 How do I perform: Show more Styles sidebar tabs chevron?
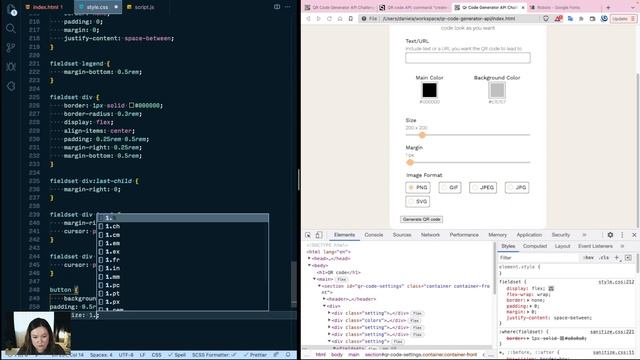[622, 247]
